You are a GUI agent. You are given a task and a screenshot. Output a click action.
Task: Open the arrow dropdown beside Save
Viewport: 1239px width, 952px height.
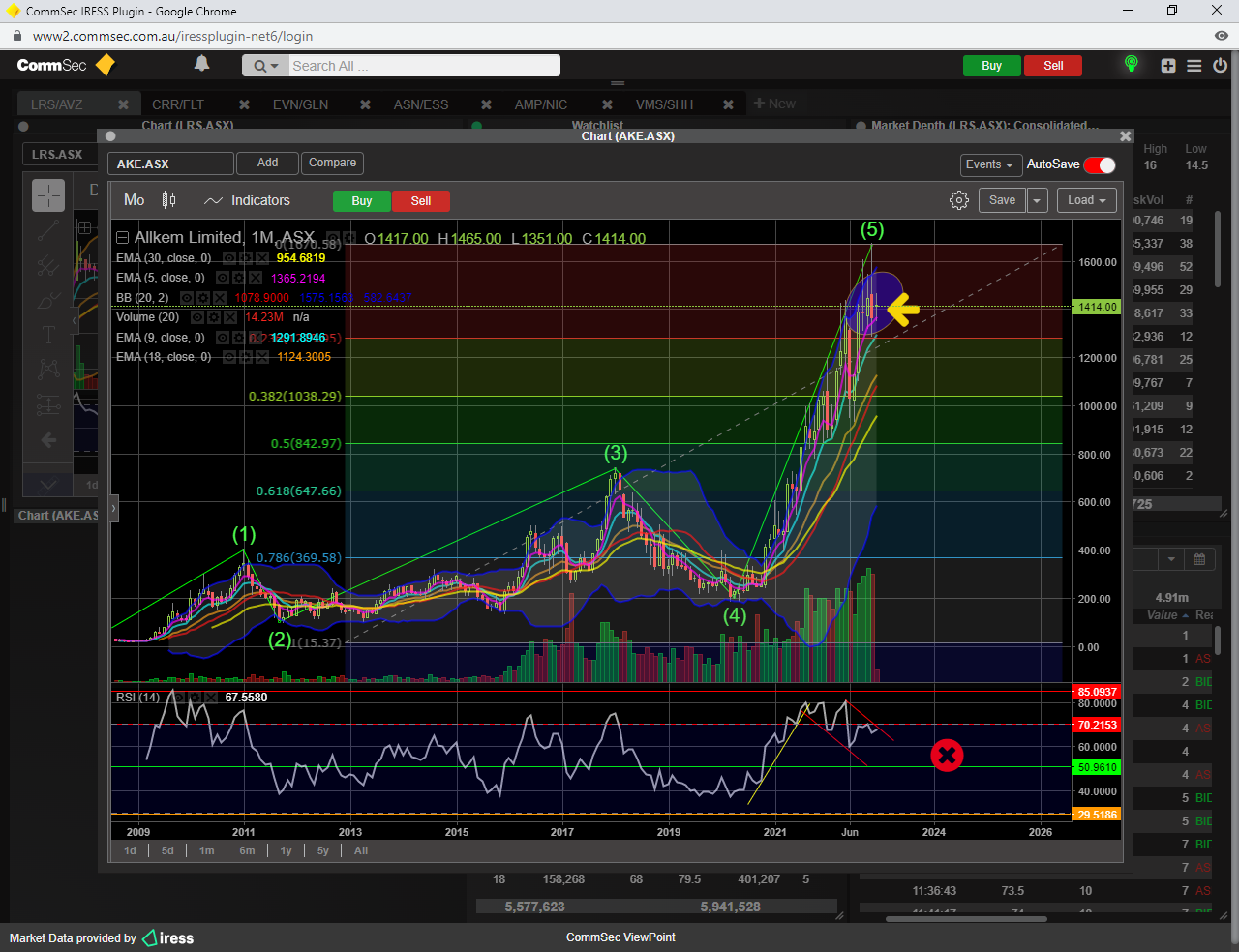coord(1037,200)
